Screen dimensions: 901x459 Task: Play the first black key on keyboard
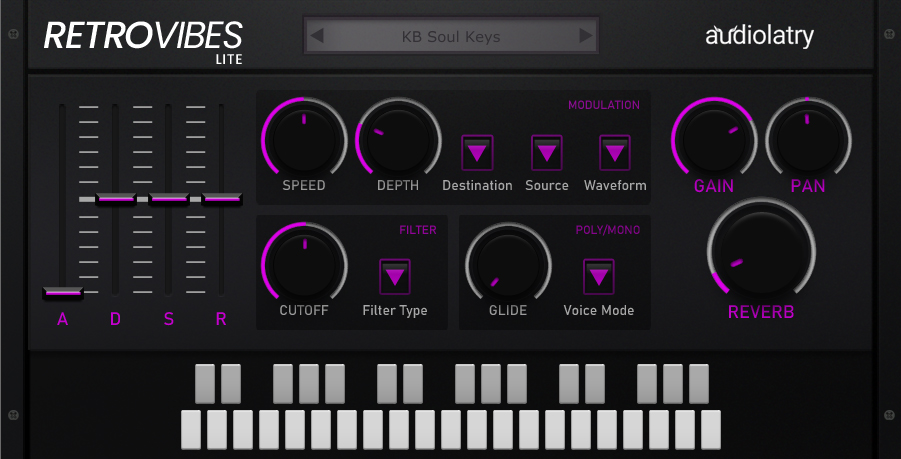tap(205, 383)
